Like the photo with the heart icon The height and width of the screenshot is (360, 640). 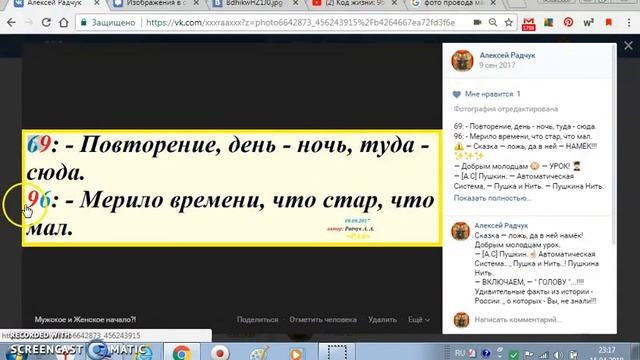tap(457, 94)
